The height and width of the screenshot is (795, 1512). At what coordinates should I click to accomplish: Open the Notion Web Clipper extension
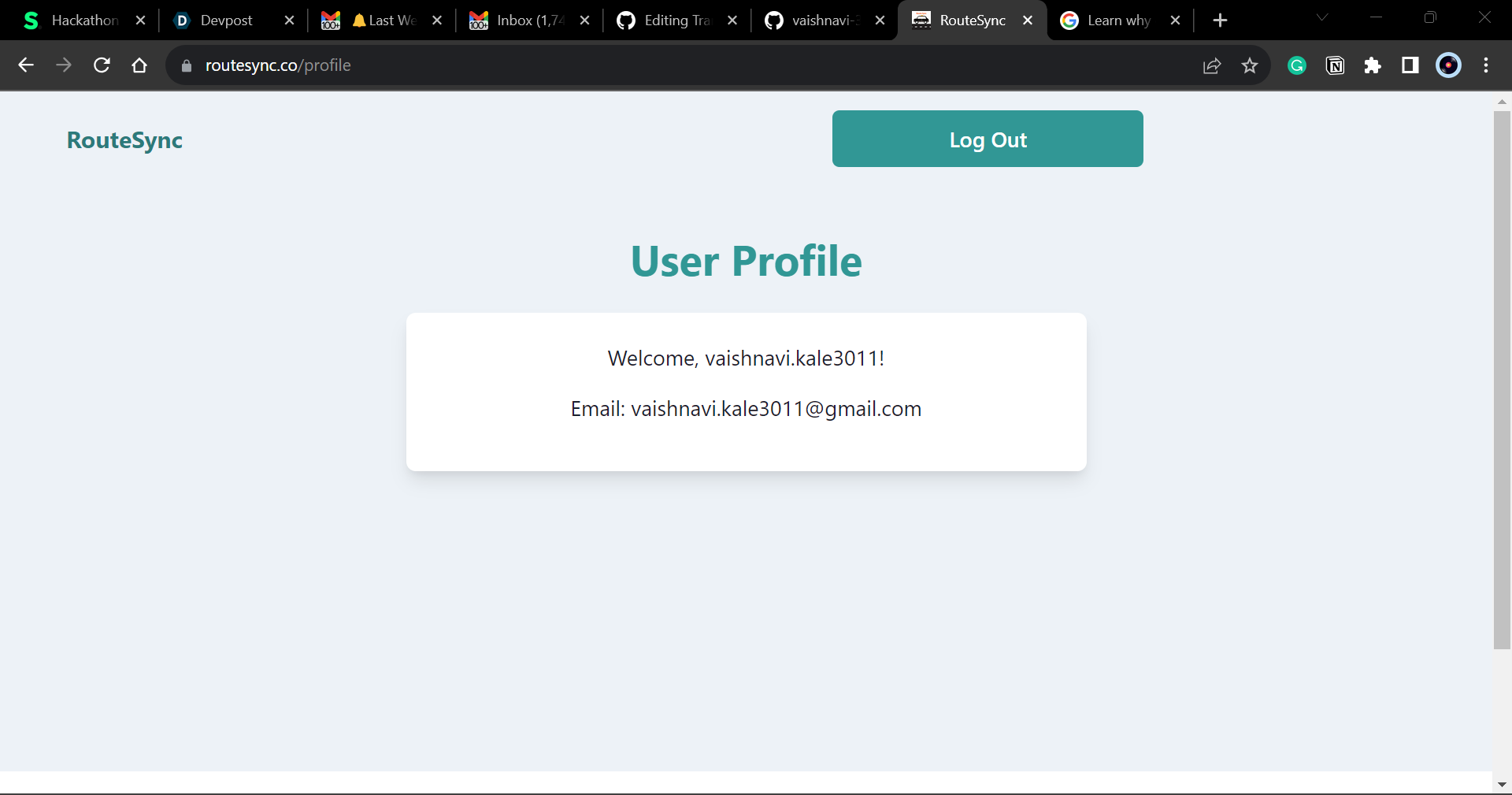[1335, 65]
